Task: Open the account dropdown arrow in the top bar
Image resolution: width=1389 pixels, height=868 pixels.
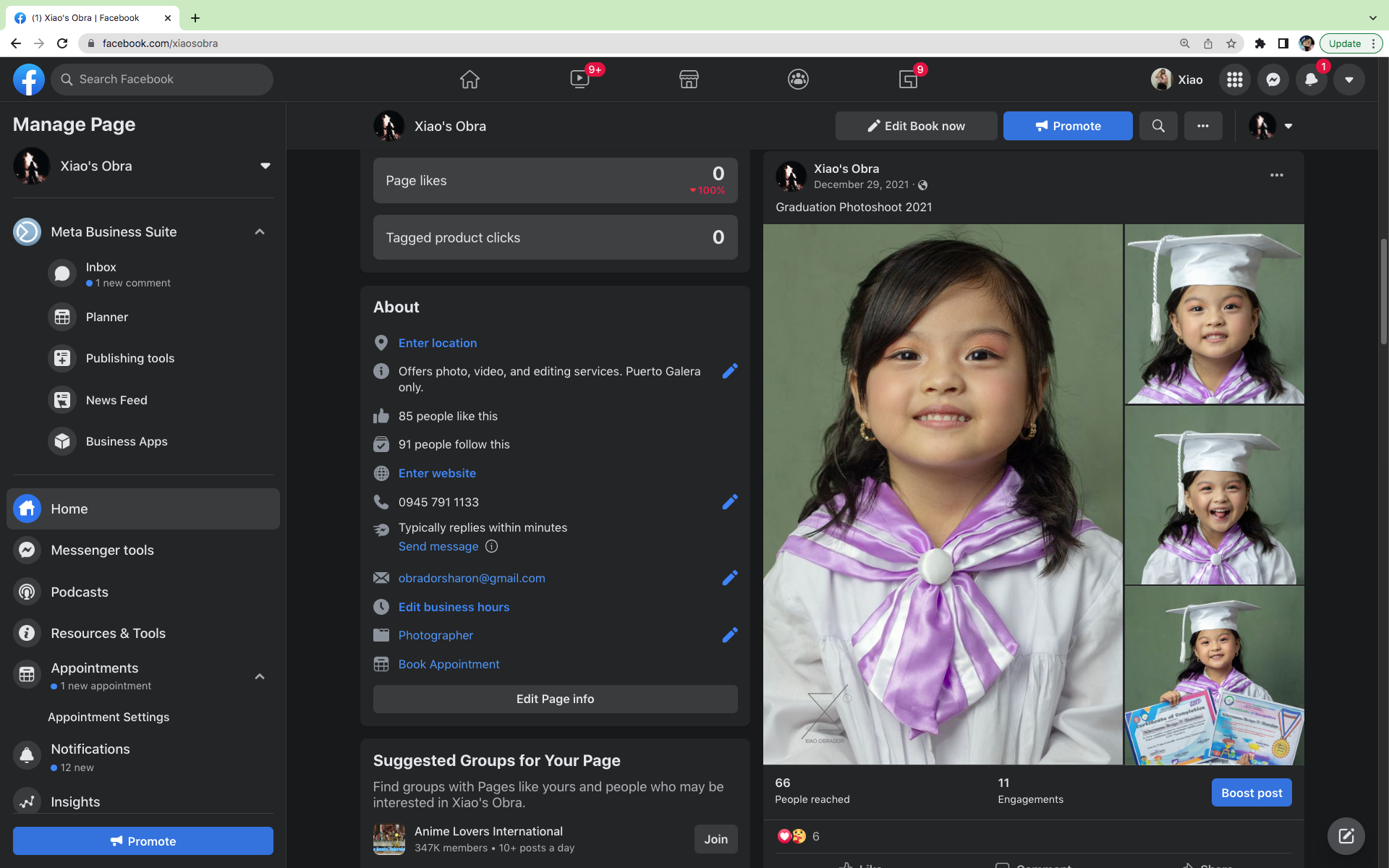Action: [1349, 80]
